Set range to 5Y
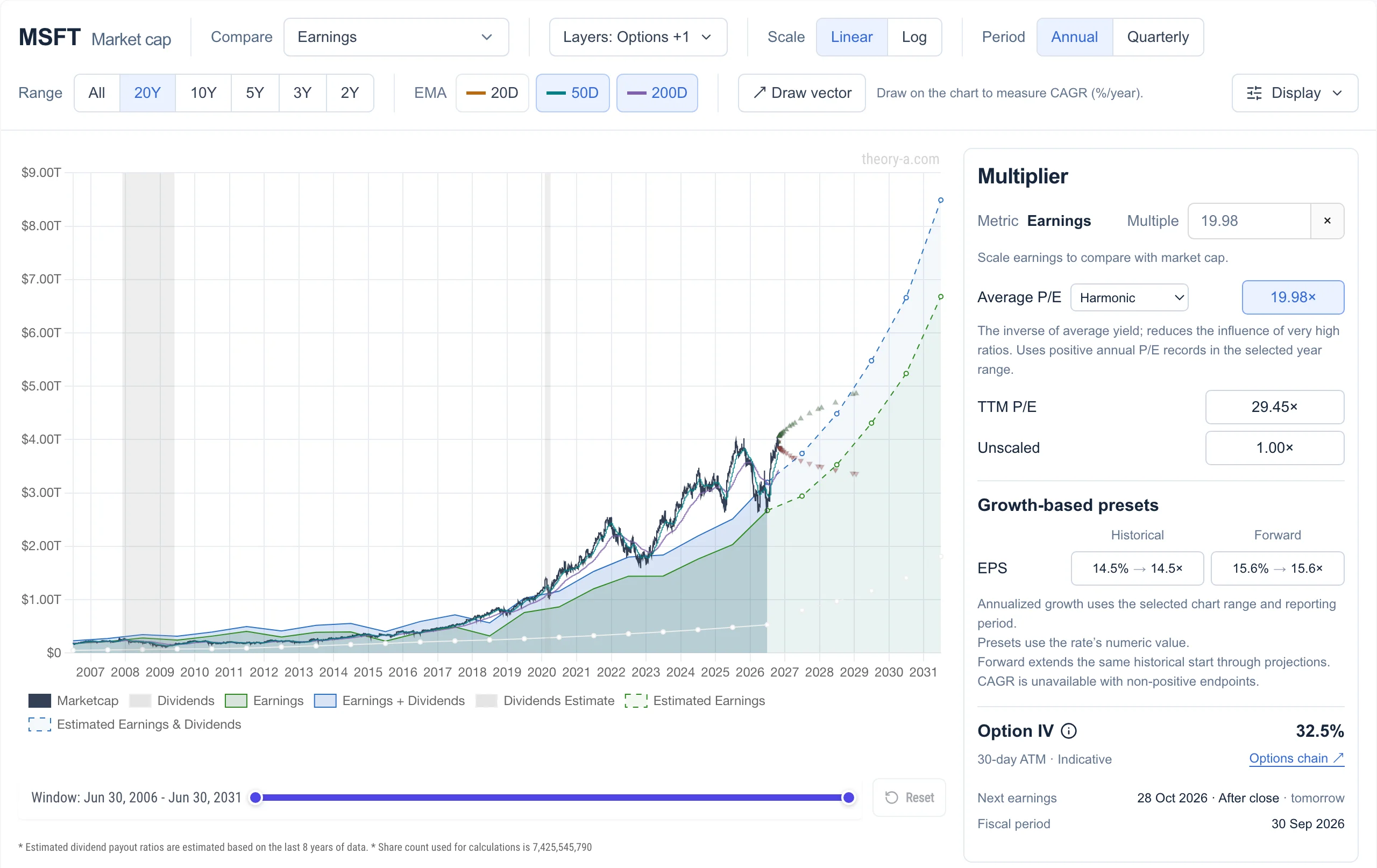 click(254, 93)
